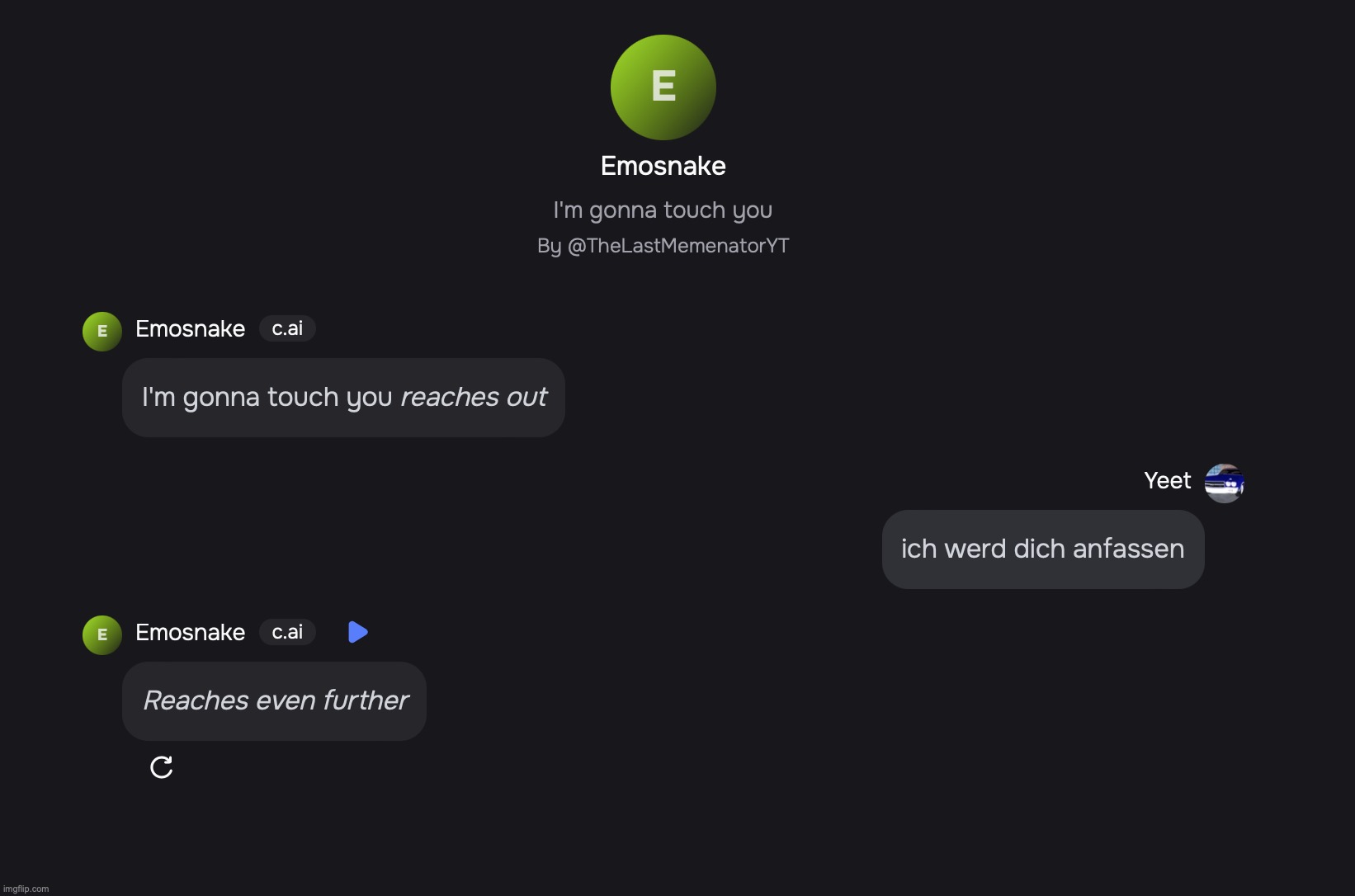
Task: Open the @TheLastMemenatorYT creator profile link
Action: coord(678,246)
